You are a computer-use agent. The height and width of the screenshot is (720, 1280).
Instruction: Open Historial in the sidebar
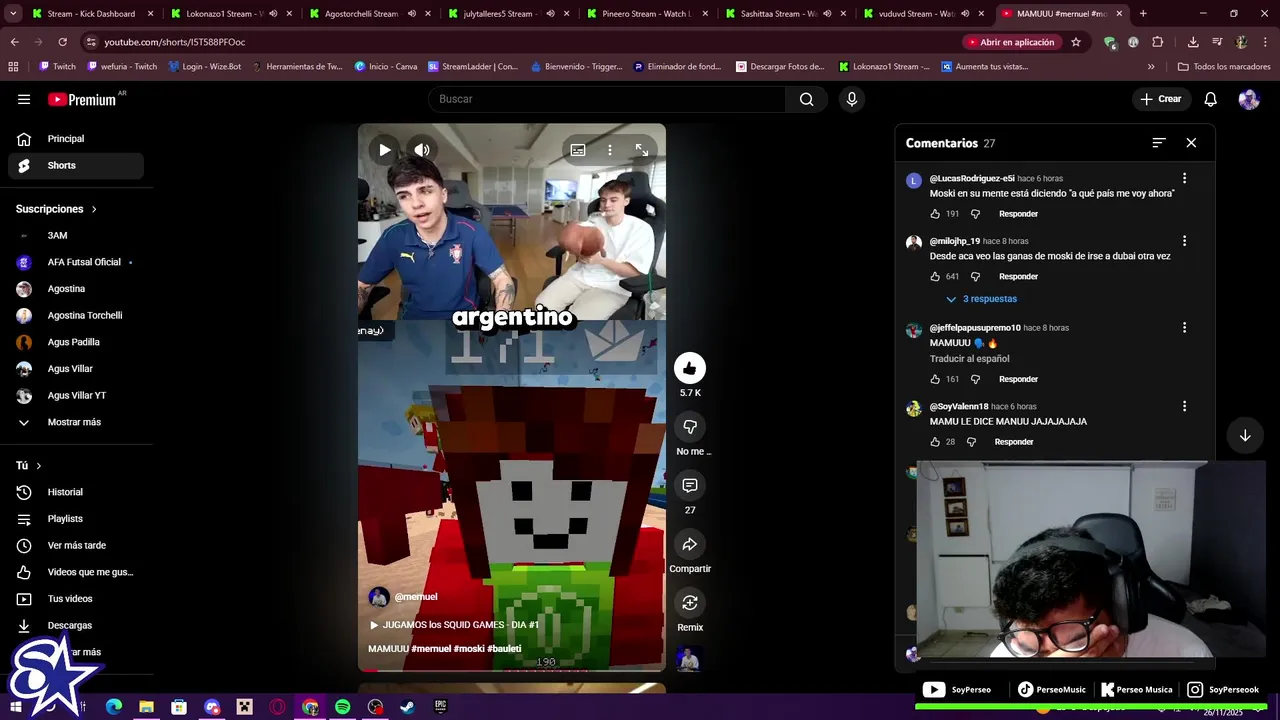[76, 492]
